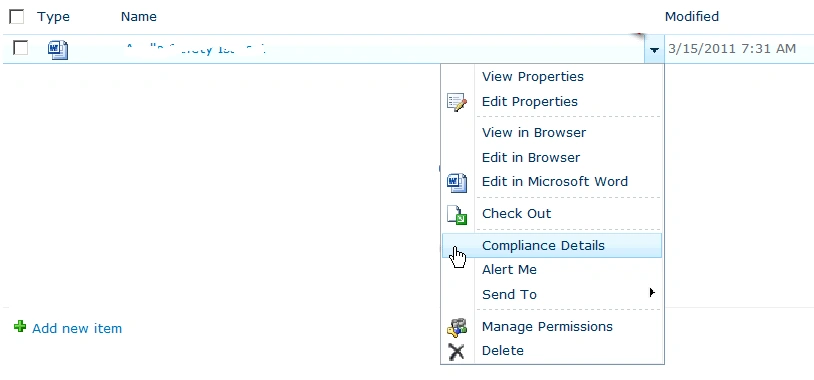Viewport: 814px width, 380px height.
Task: Click the Word document type icon in the row
Action: pyautogui.click(x=58, y=49)
